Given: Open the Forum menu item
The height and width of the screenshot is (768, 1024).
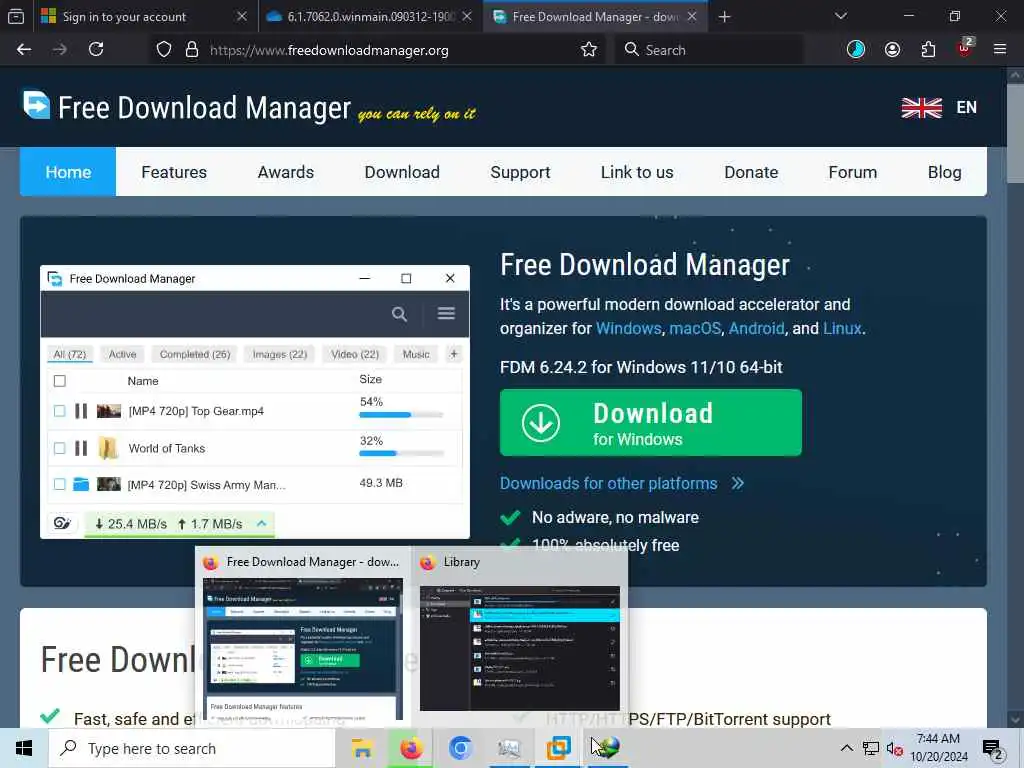Looking at the screenshot, I should [852, 172].
